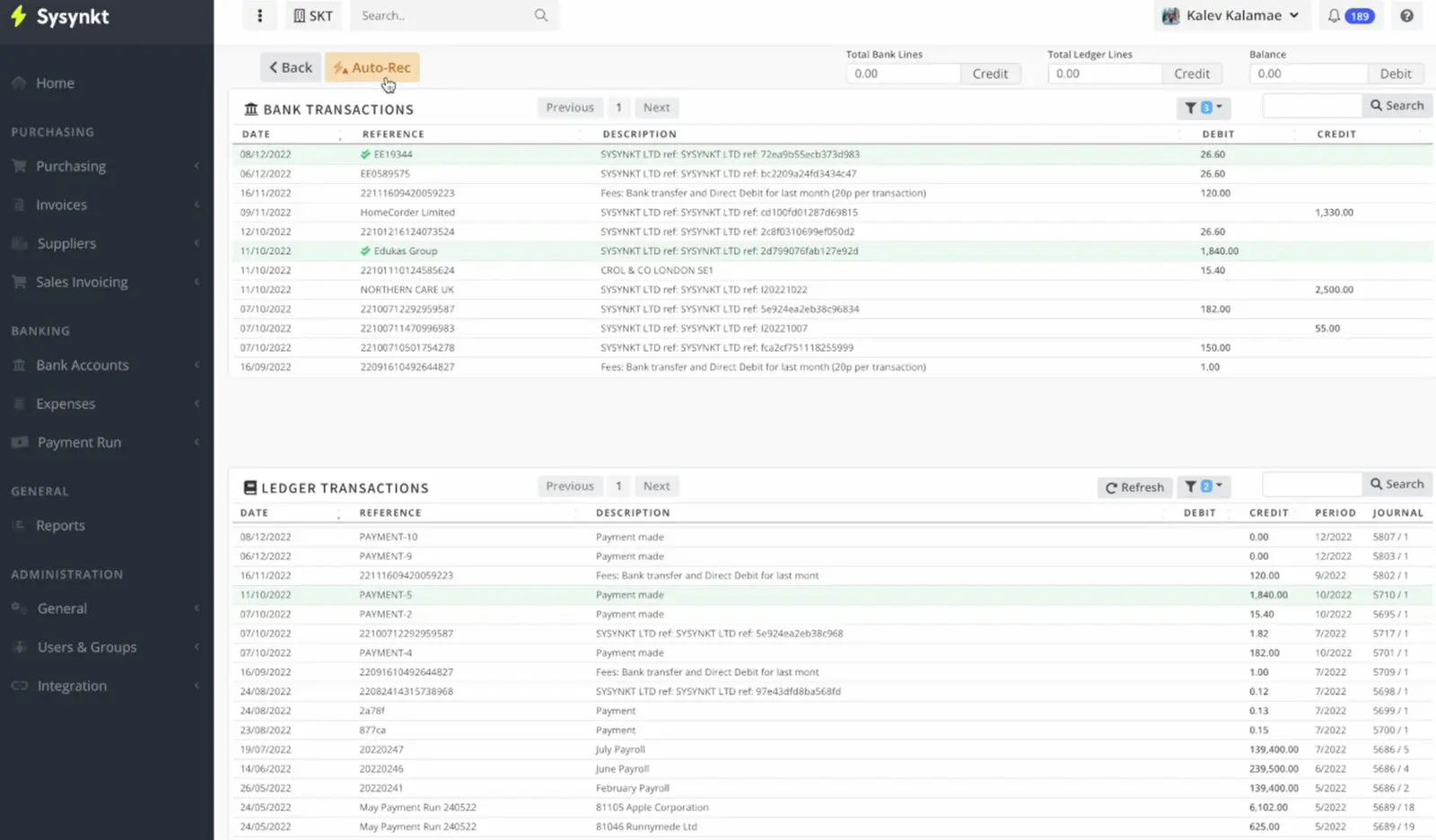
Task: Click the Invoices sidebar icon
Action: tap(19, 205)
